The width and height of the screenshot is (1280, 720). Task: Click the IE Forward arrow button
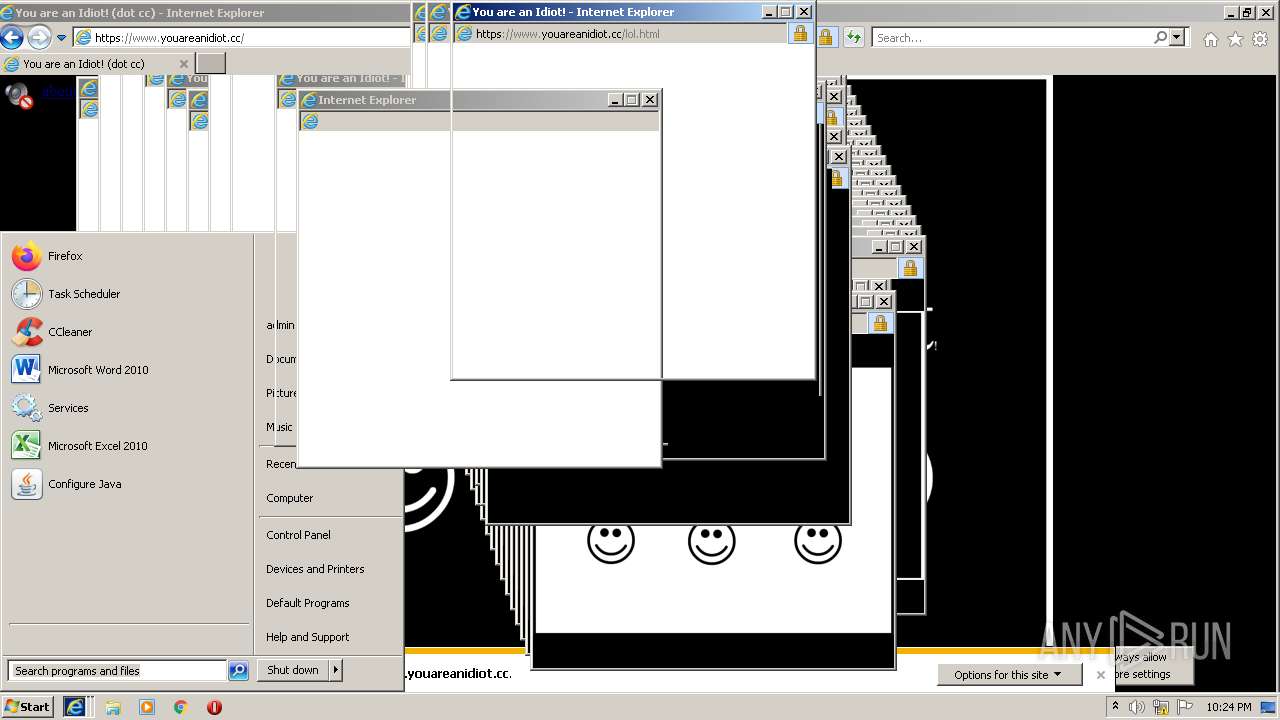point(39,38)
